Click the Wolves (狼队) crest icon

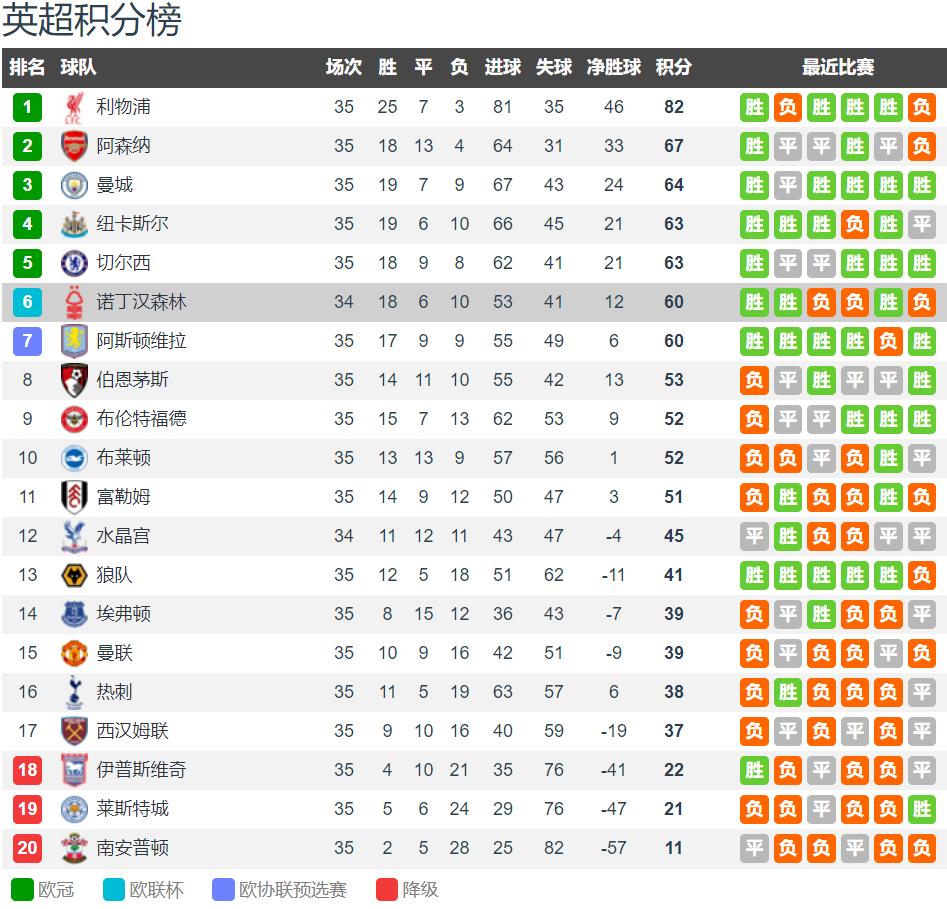[74, 575]
